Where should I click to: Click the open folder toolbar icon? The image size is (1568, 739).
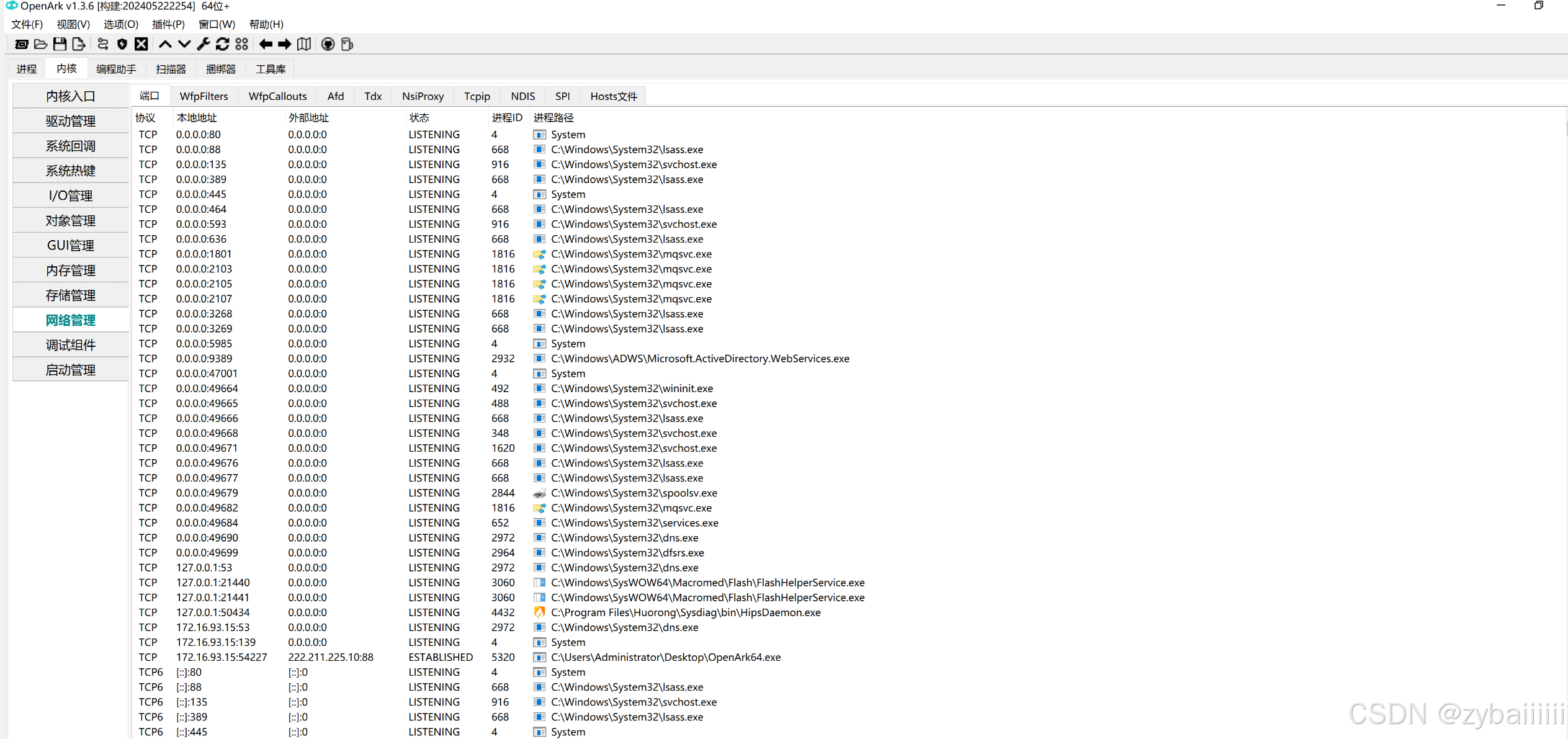[x=40, y=44]
